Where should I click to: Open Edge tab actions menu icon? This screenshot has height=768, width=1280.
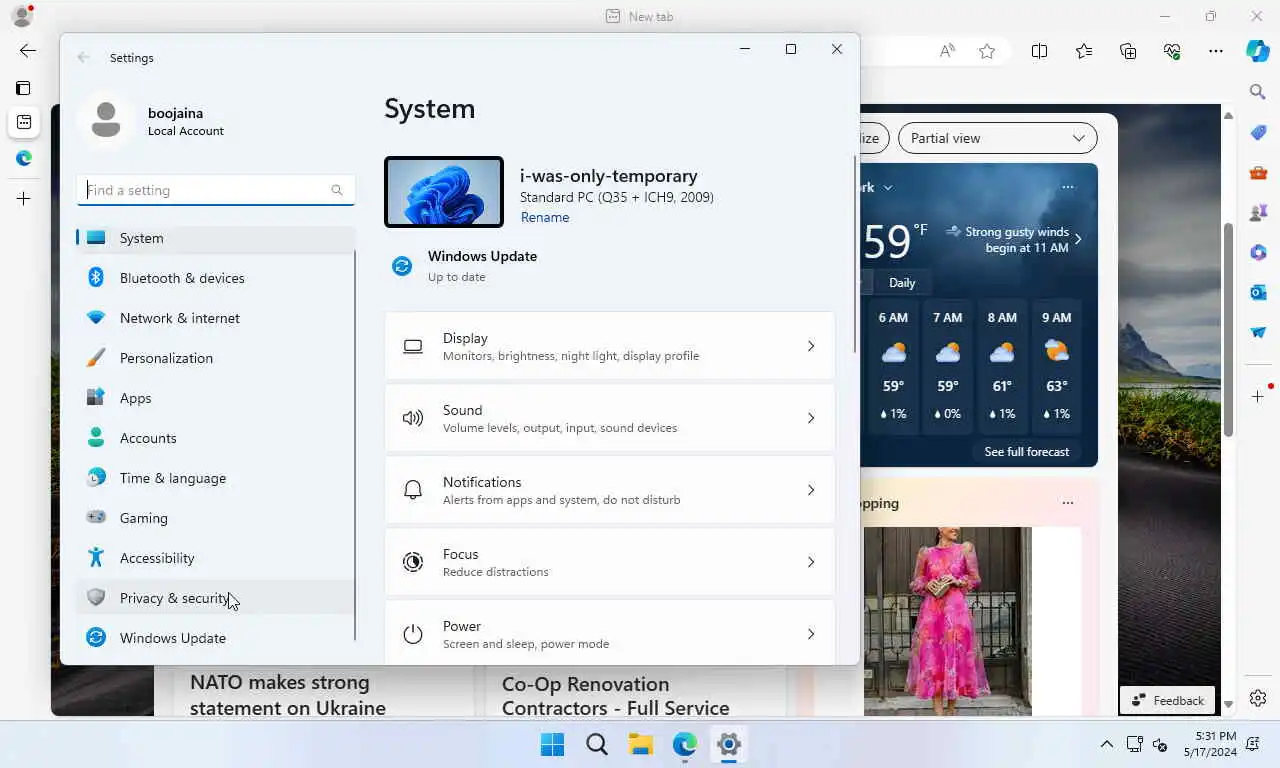click(x=23, y=88)
